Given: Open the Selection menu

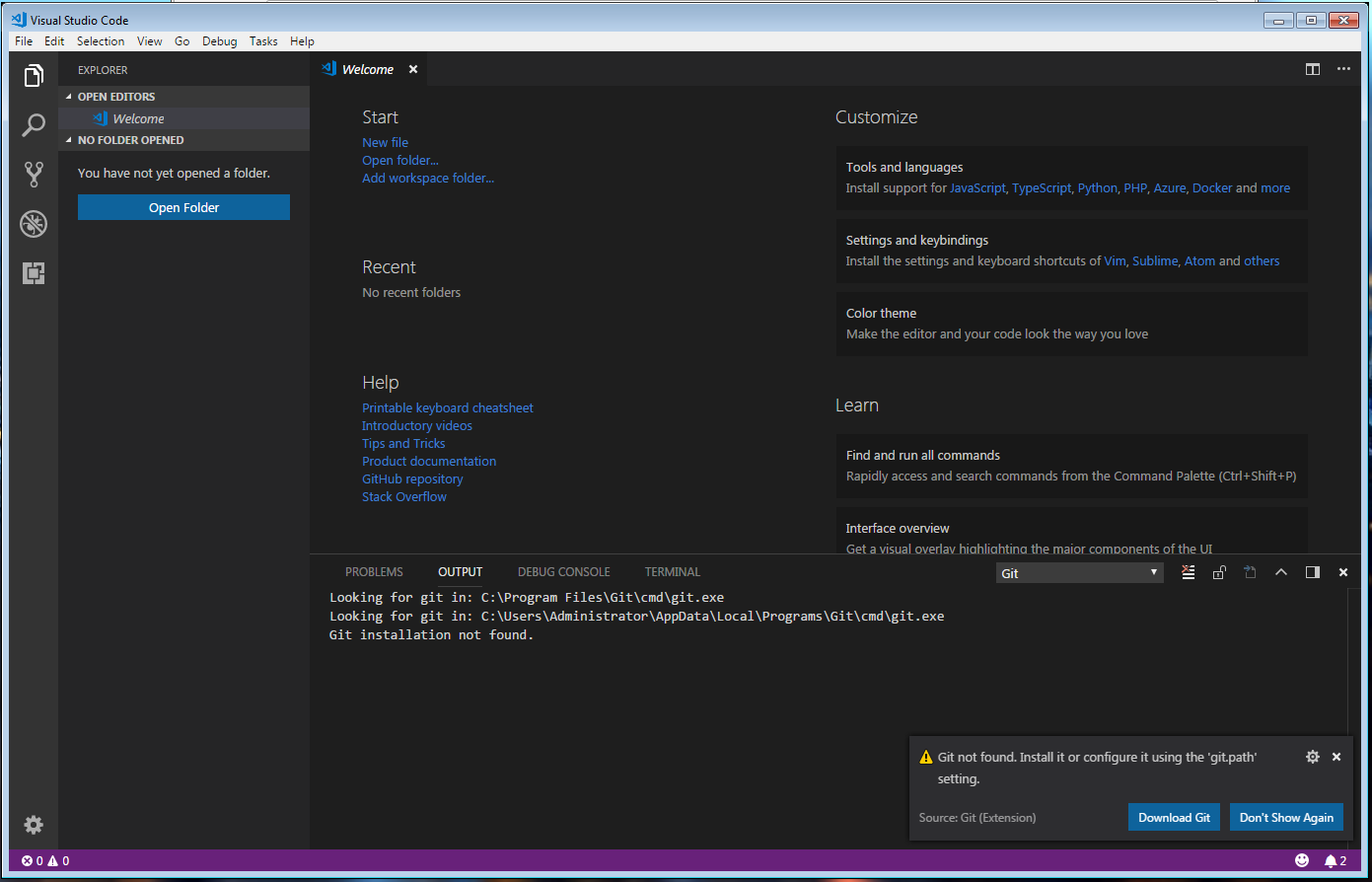Looking at the screenshot, I should click(101, 41).
